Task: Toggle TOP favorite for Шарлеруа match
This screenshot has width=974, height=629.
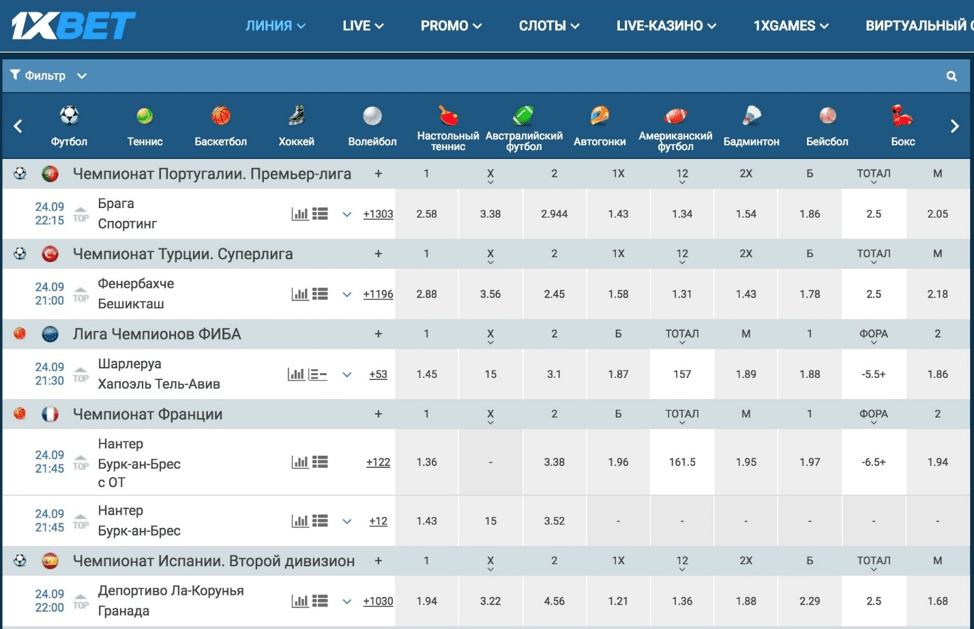Action: pyautogui.click(x=81, y=374)
